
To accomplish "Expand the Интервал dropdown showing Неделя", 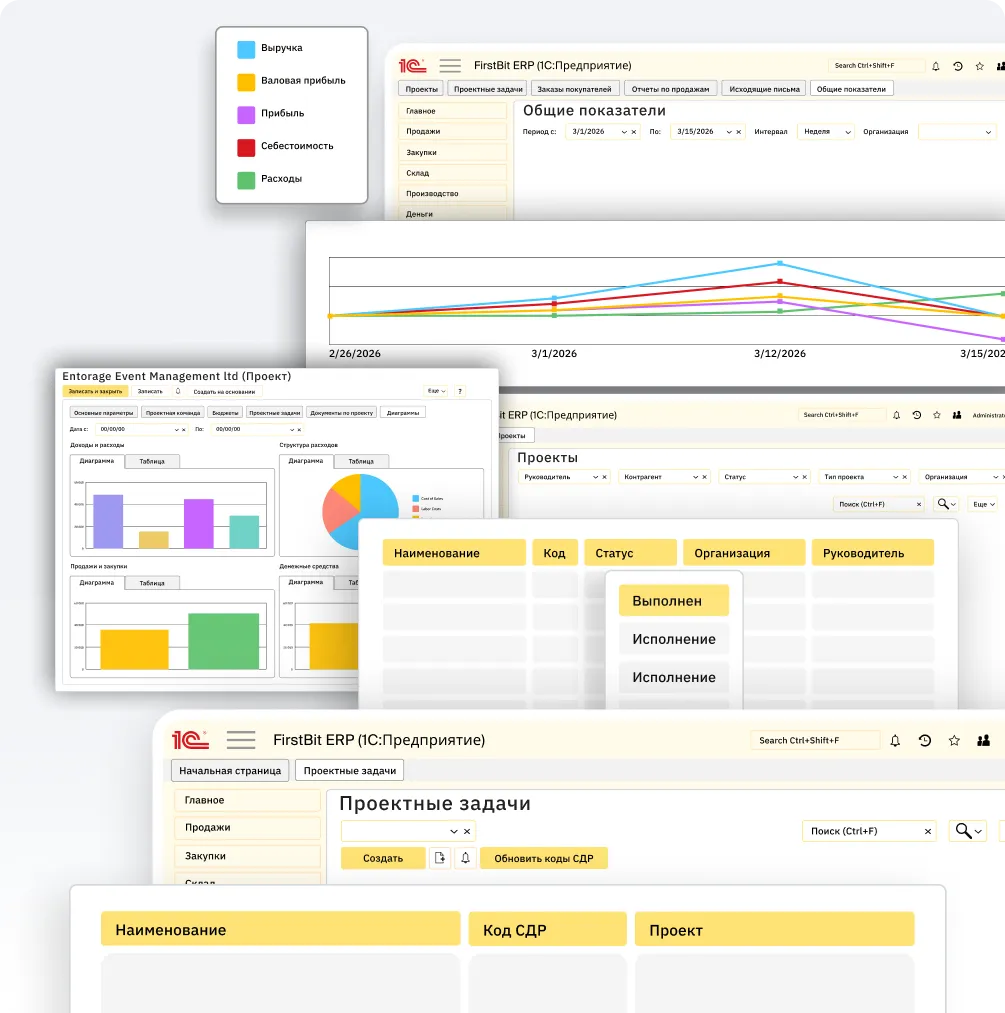I will pyautogui.click(x=848, y=132).
